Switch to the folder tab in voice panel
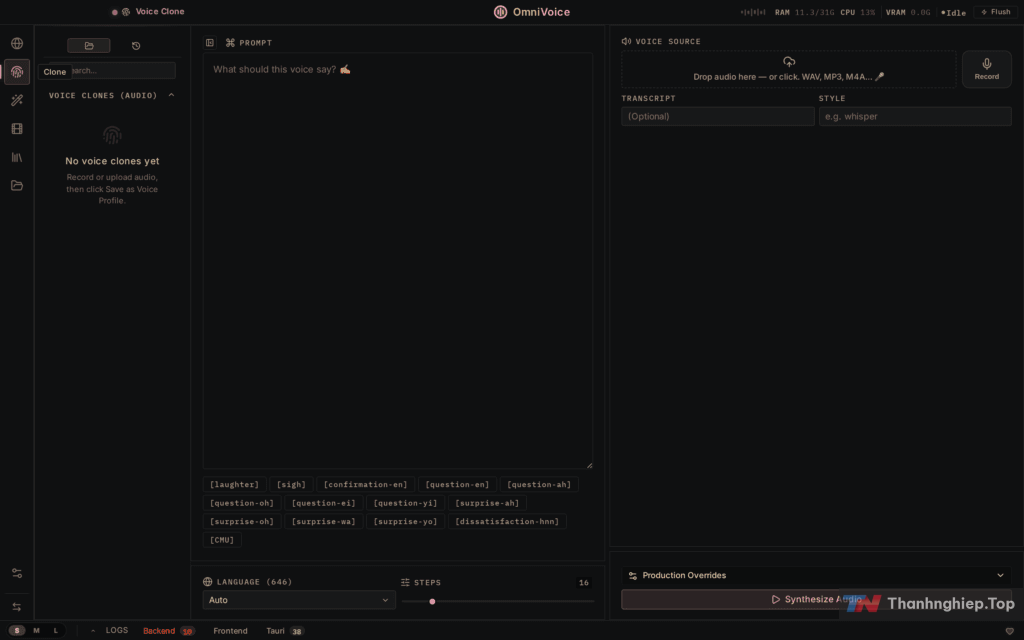The height and width of the screenshot is (640, 1024). pyautogui.click(x=89, y=46)
